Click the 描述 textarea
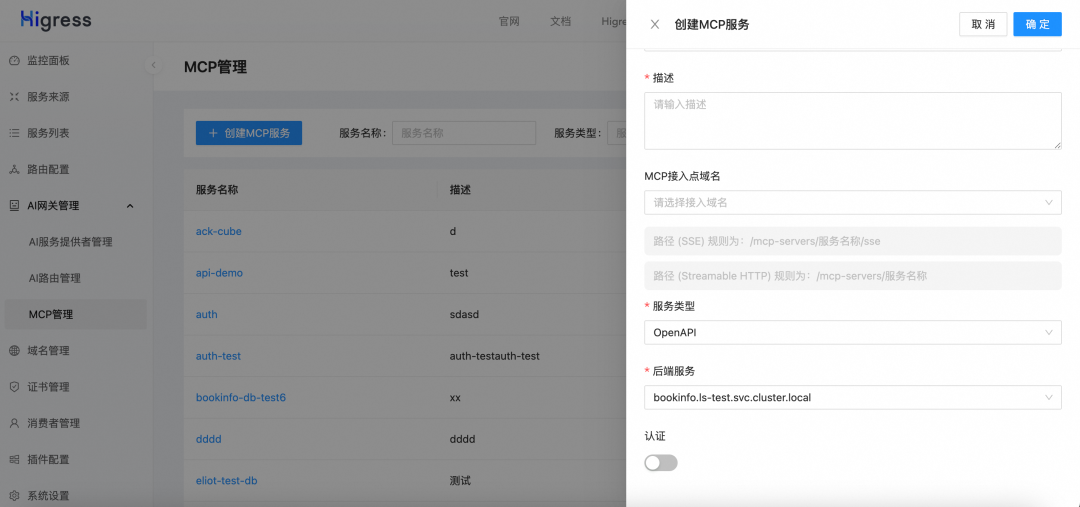 pyautogui.click(x=853, y=121)
